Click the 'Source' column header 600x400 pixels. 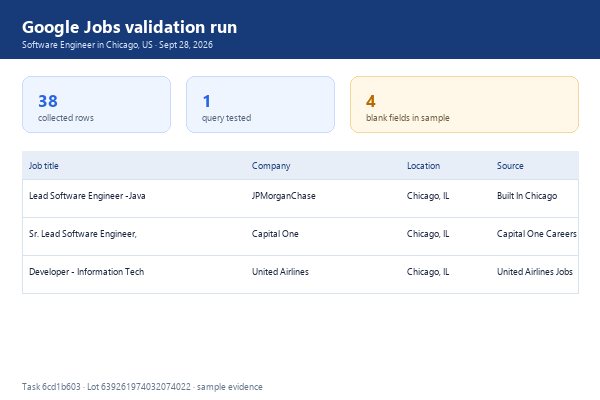click(x=510, y=166)
